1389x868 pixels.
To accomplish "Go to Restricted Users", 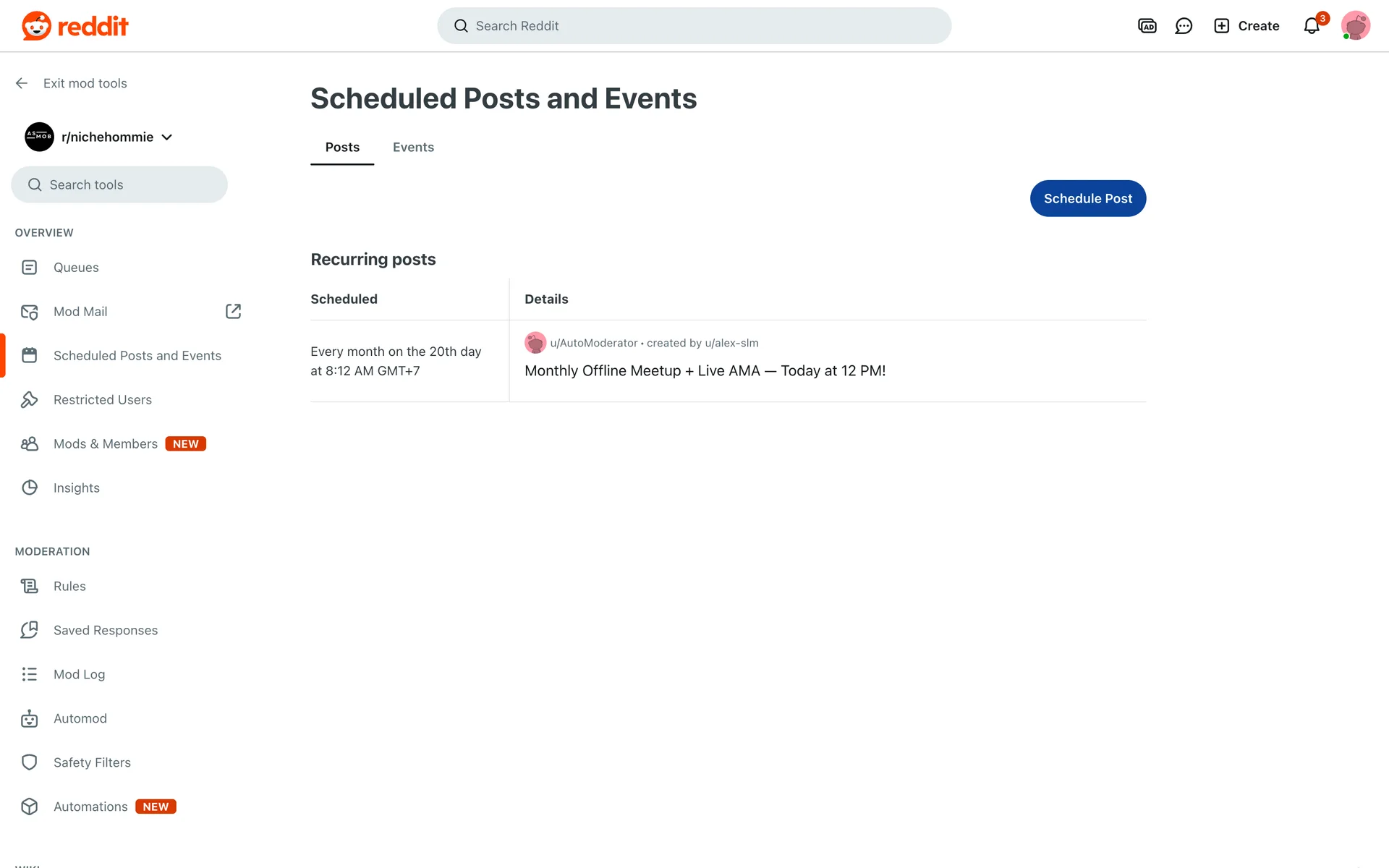I will (x=102, y=400).
